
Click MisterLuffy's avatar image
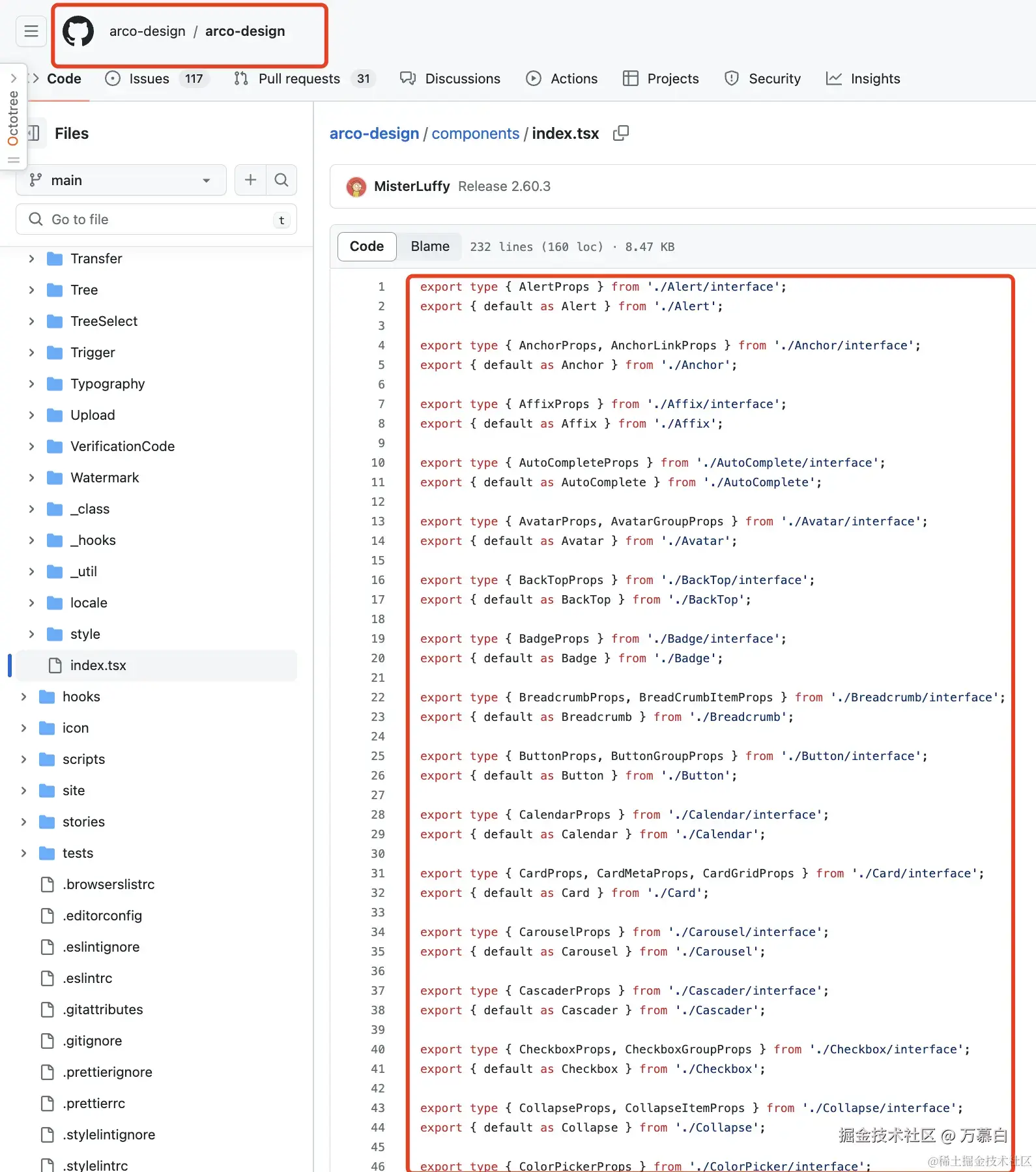tap(356, 186)
